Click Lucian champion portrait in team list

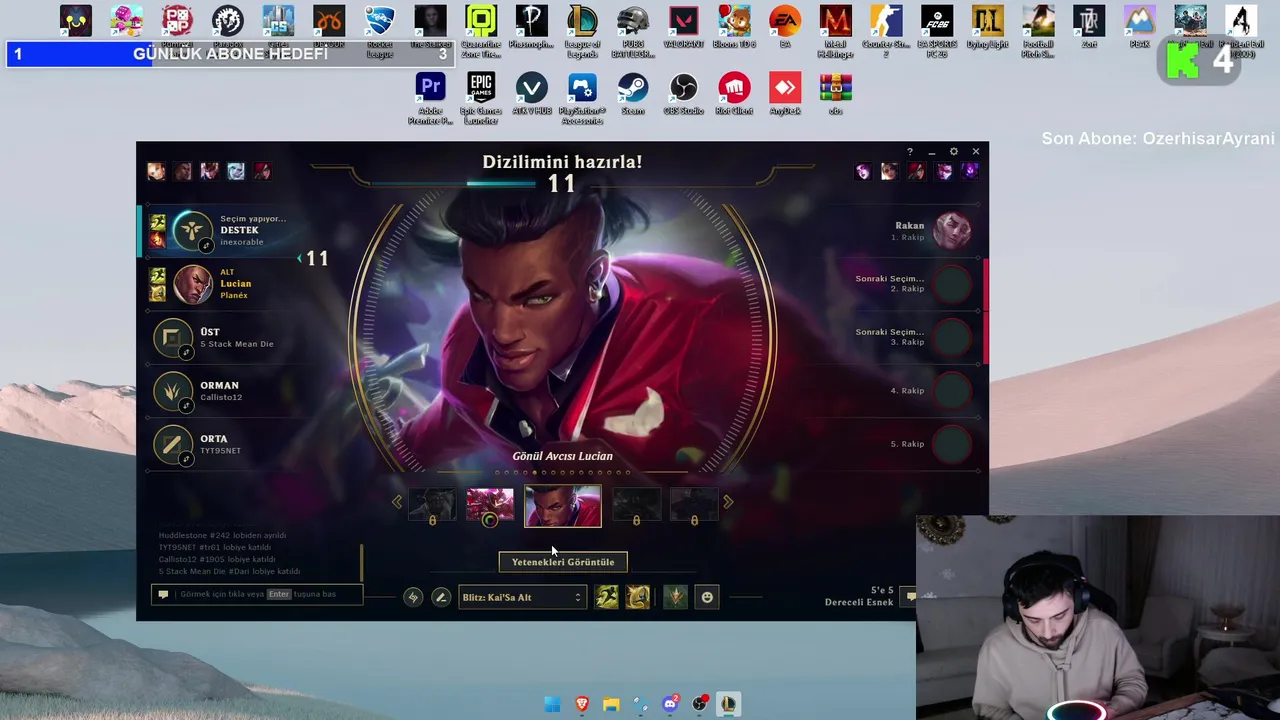coord(192,284)
